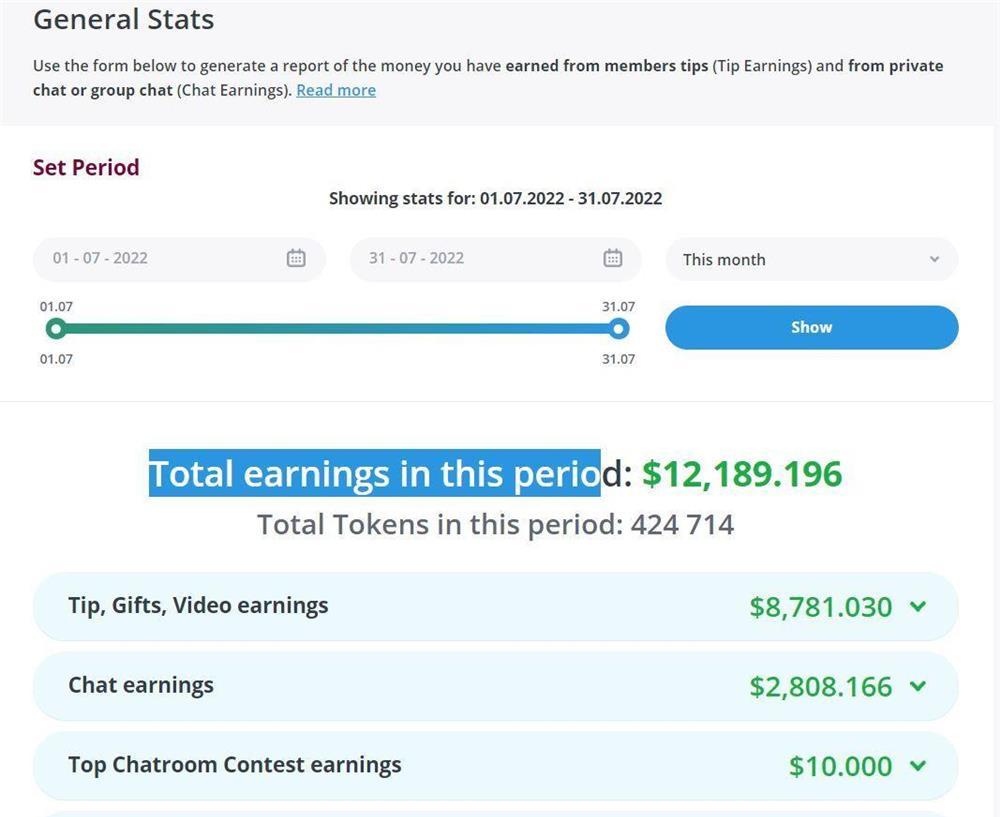Click the 01 - 07 - 2022 date field
Image resolution: width=1000 pixels, height=817 pixels.
160,258
